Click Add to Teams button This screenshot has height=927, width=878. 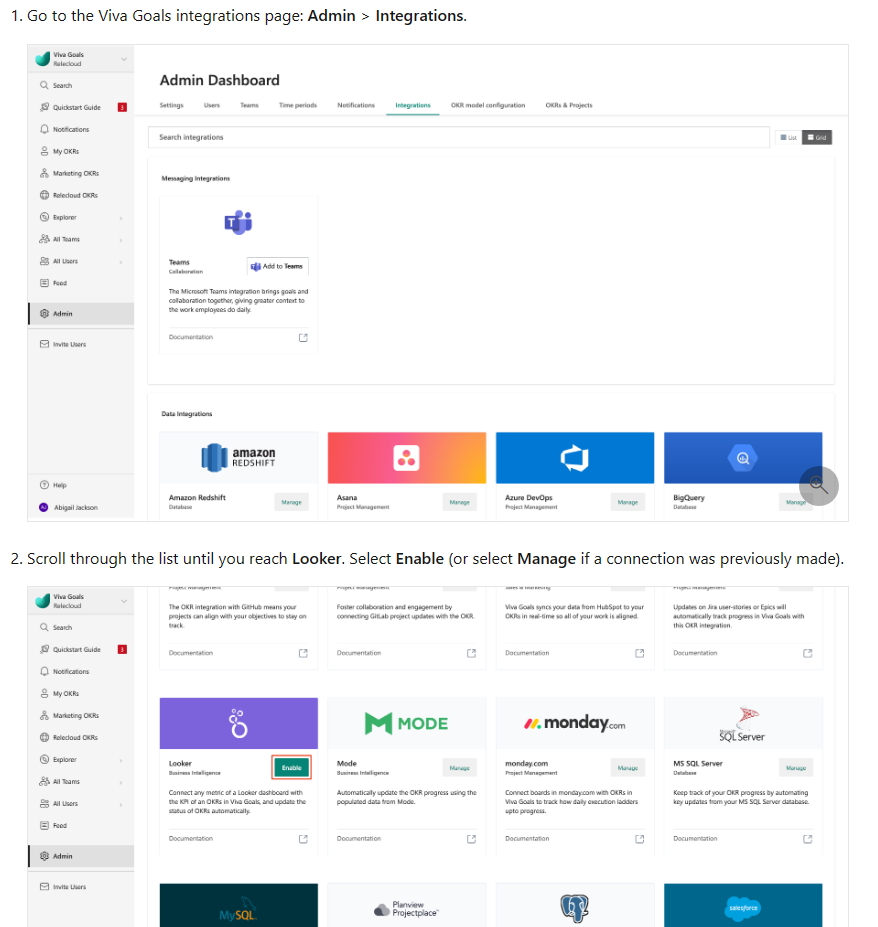[x=277, y=266]
